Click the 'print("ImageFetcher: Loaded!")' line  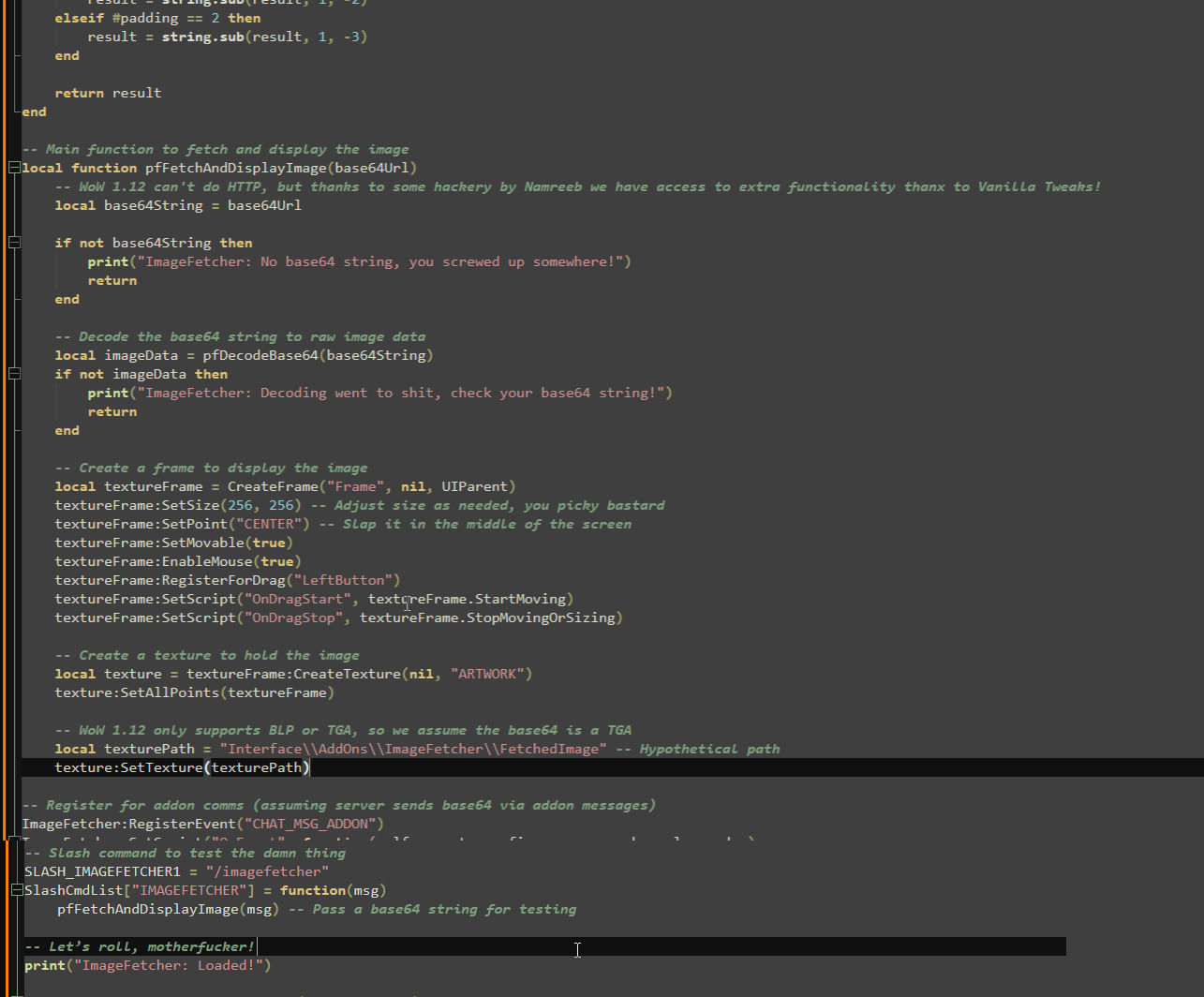coord(148,965)
